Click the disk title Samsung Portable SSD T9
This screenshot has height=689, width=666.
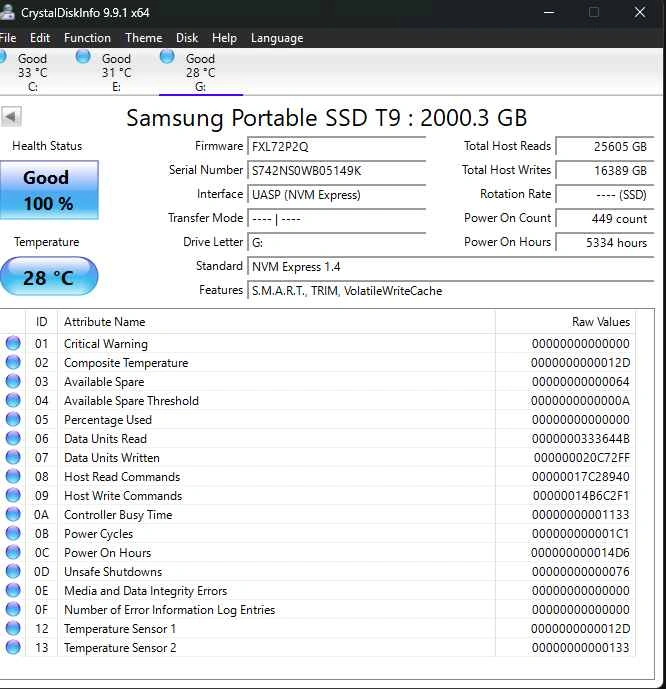[x=326, y=118]
